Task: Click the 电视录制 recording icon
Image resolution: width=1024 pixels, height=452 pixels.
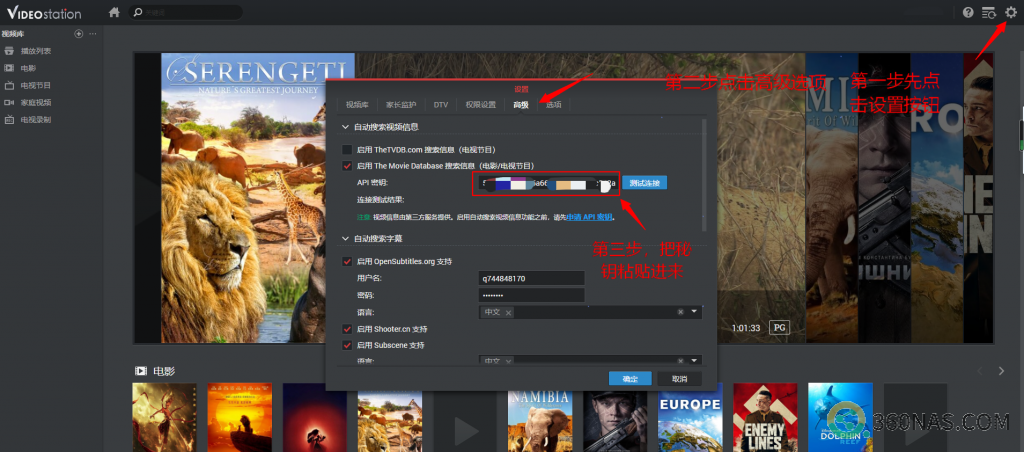Action: [9, 120]
